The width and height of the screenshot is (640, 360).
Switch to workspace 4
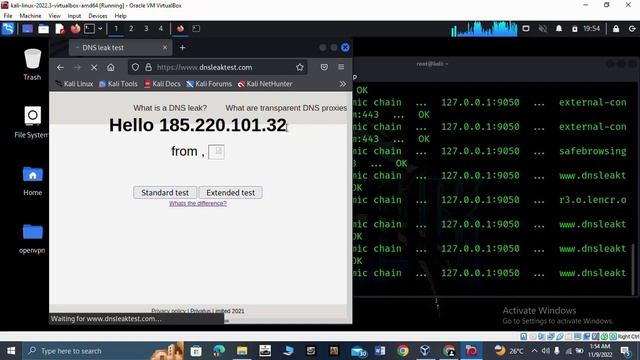pos(160,29)
